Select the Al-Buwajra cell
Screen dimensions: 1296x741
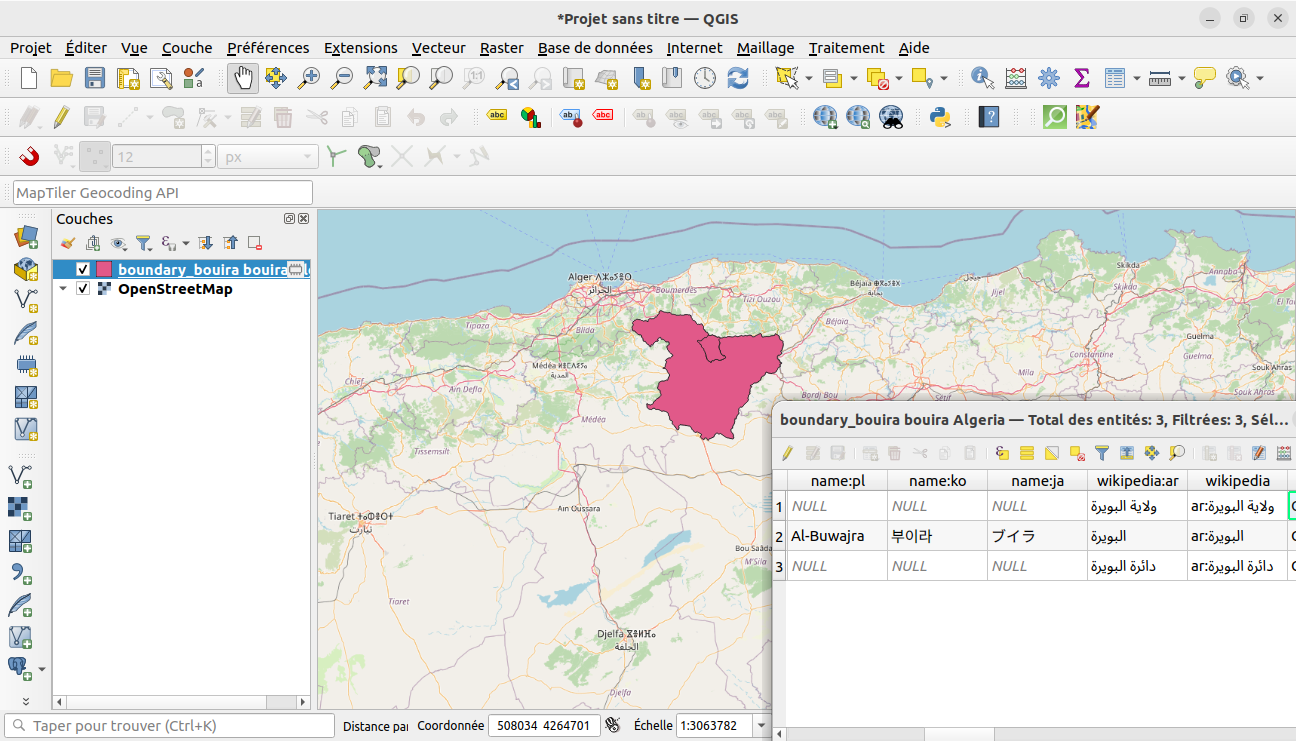pos(837,536)
